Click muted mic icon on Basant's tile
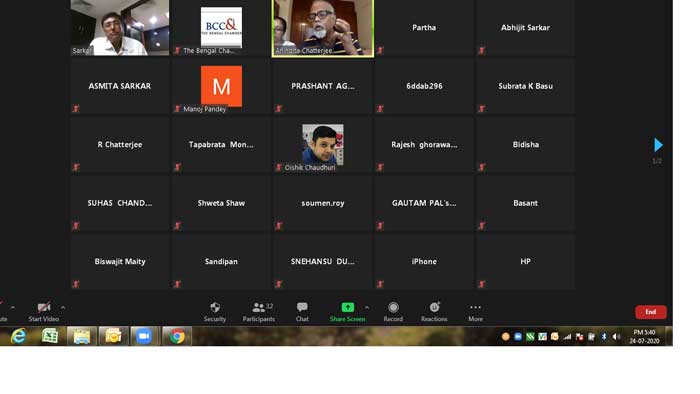 [x=482, y=226]
